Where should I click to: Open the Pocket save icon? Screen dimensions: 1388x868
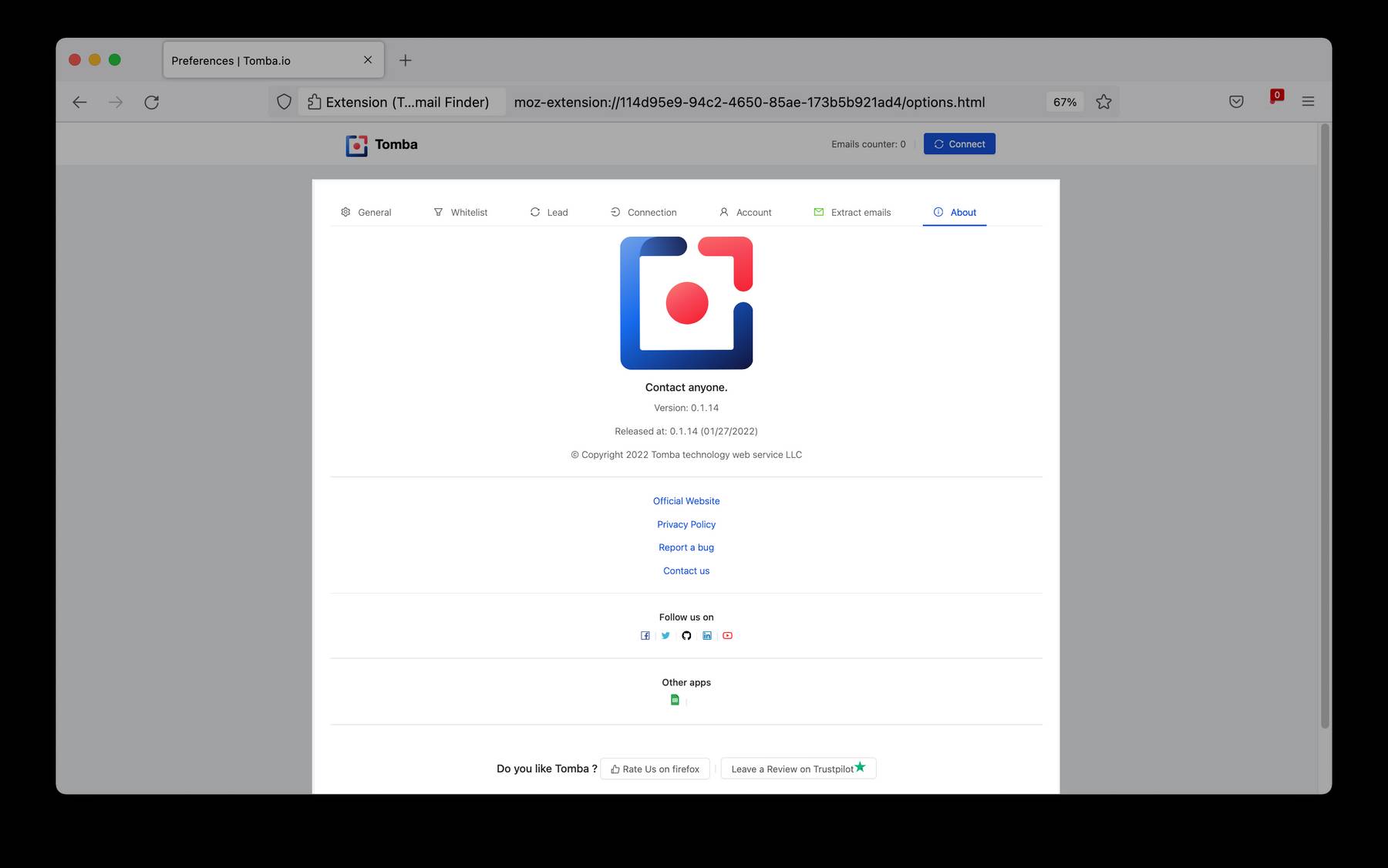click(1236, 102)
